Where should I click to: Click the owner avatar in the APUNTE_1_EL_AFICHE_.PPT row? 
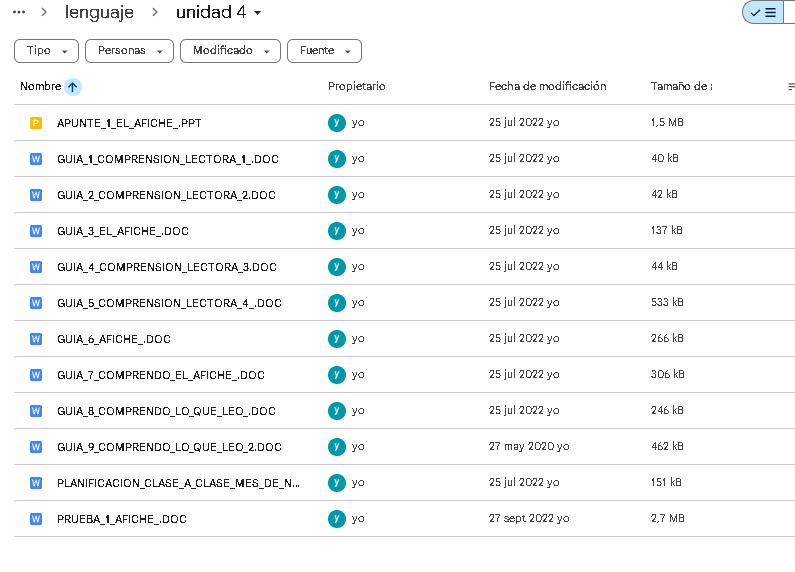pos(337,123)
